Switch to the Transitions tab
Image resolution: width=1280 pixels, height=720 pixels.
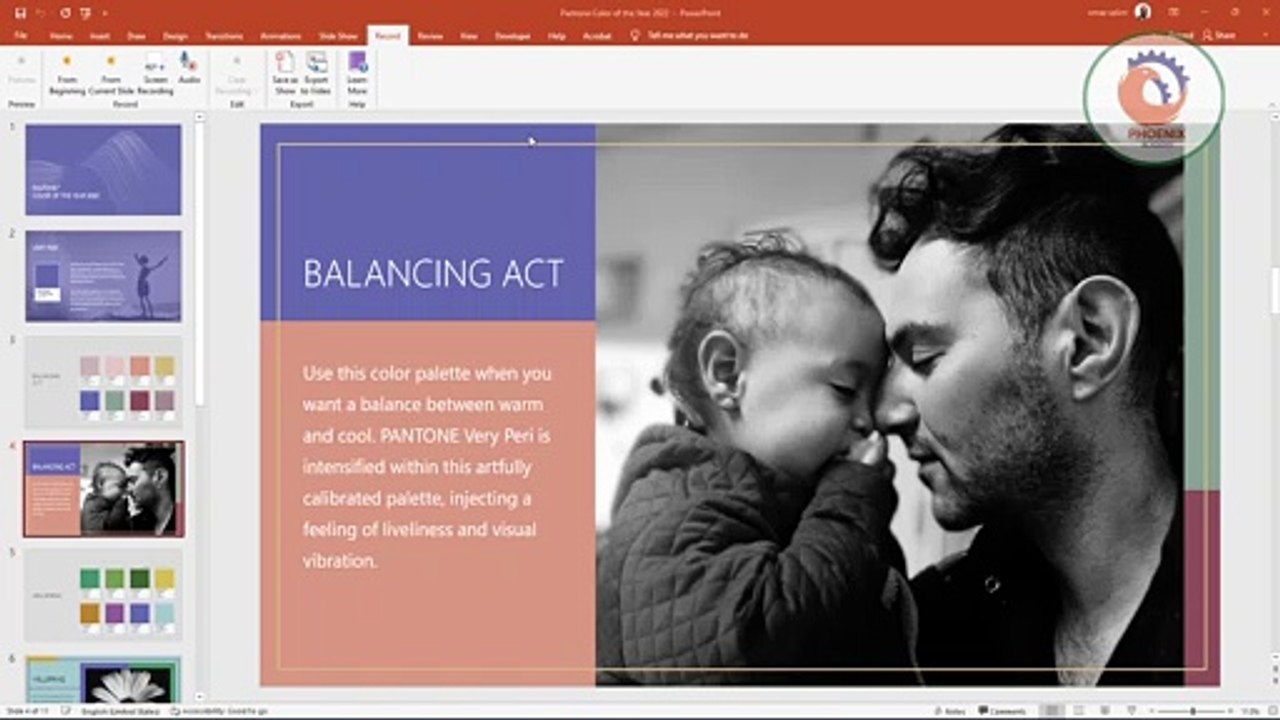click(x=224, y=36)
